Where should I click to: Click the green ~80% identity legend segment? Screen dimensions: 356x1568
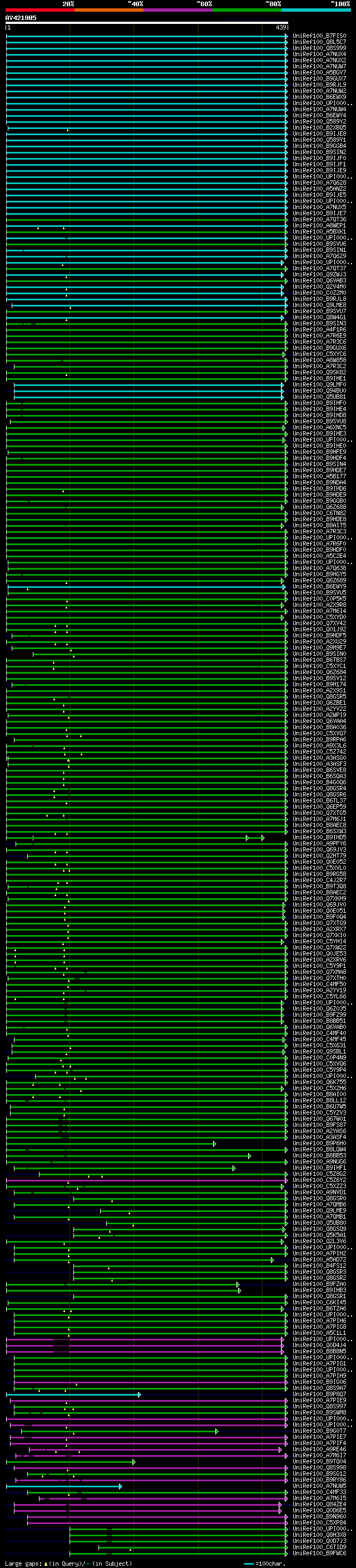click(247, 10)
